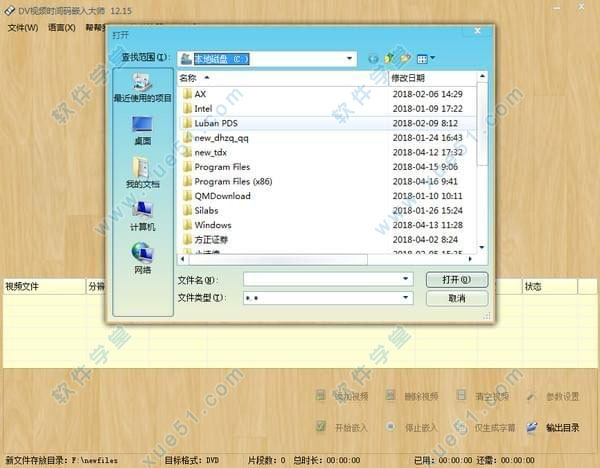Expand the File name dropdown arrow
600x468 pixels.
tap(406, 279)
